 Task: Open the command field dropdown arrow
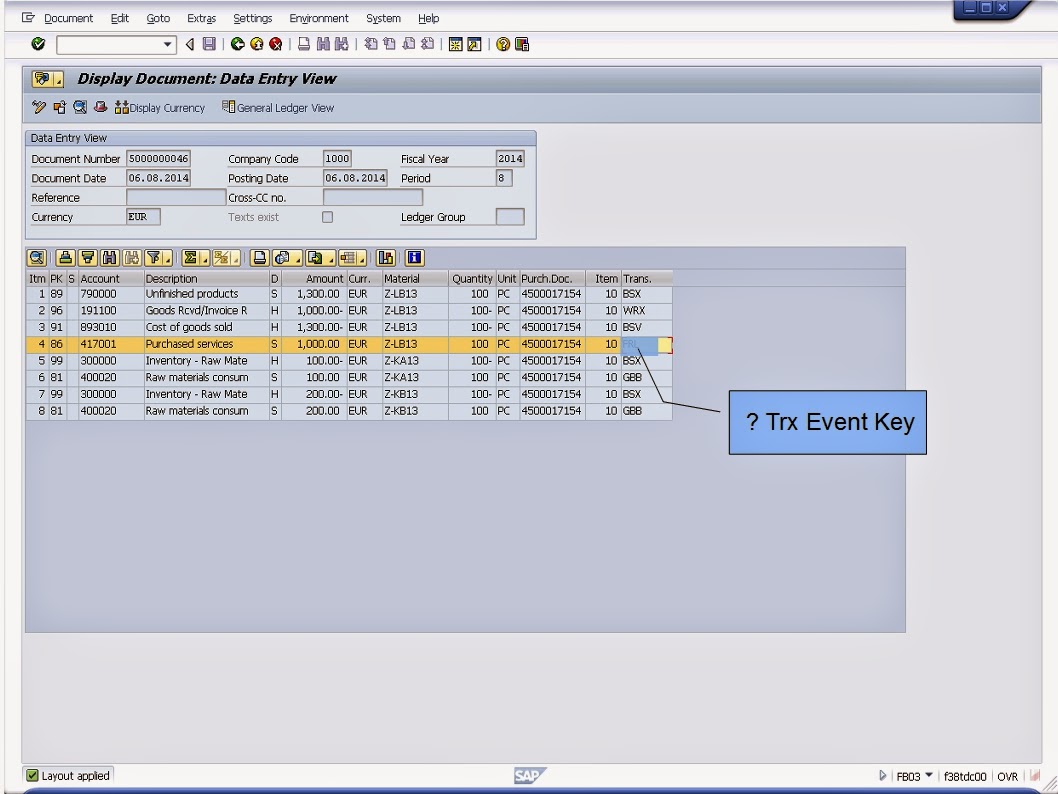[x=168, y=43]
